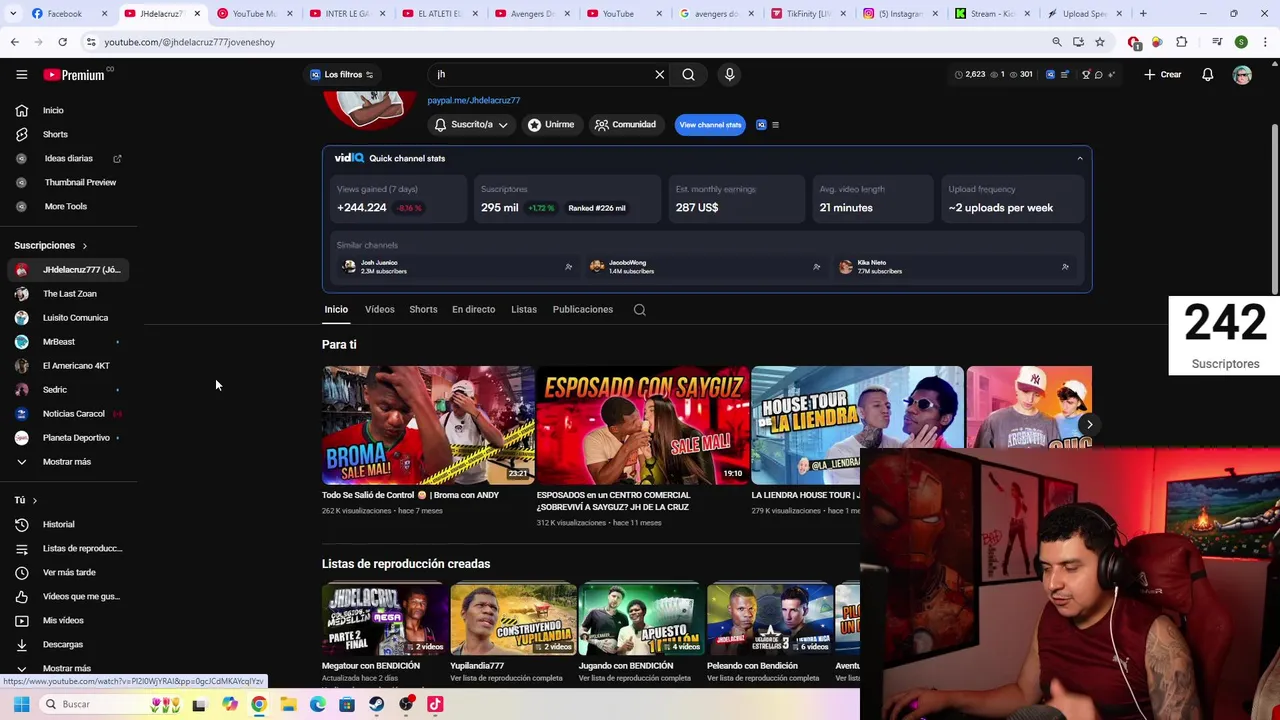Click View channel stats button
Image resolution: width=1280 pixels, height=720 pixels.
pyautogui.click(x=710, y=125)
